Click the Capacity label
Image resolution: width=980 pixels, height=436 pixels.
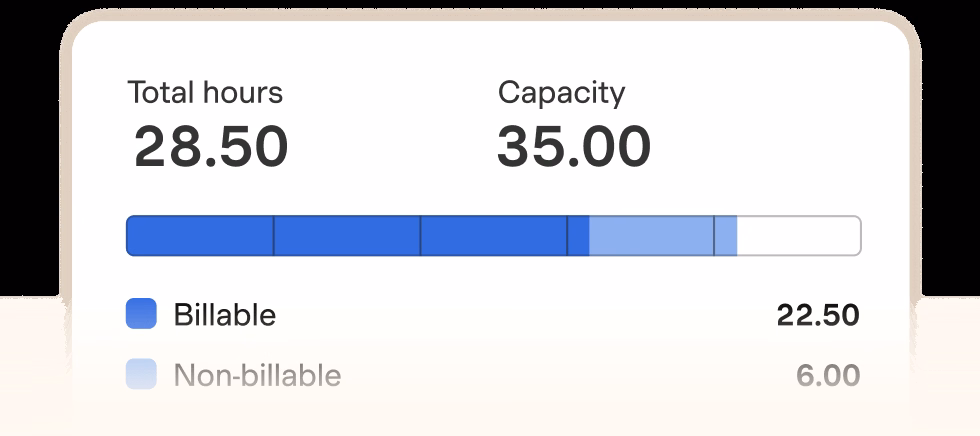point(561,93)
